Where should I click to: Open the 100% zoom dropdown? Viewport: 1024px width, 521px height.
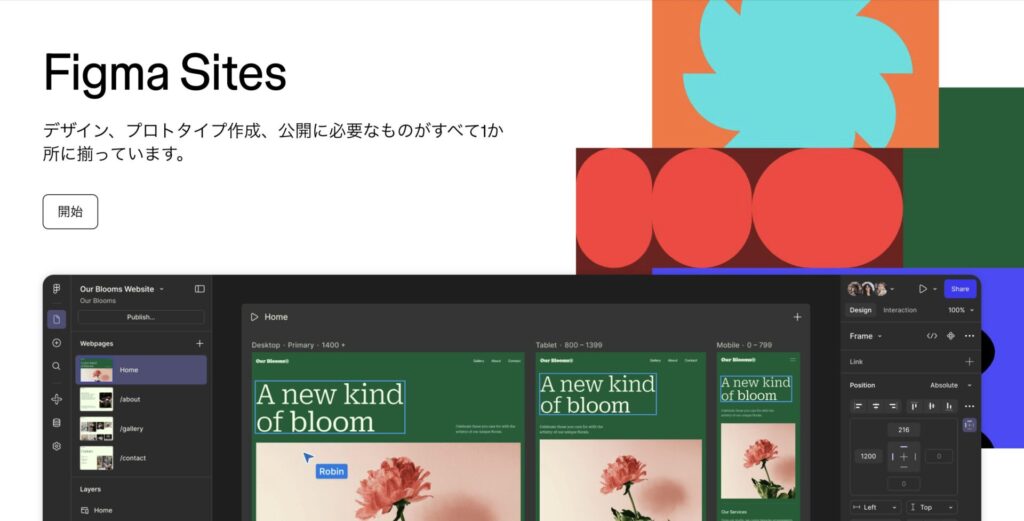(x=961, y=310)
